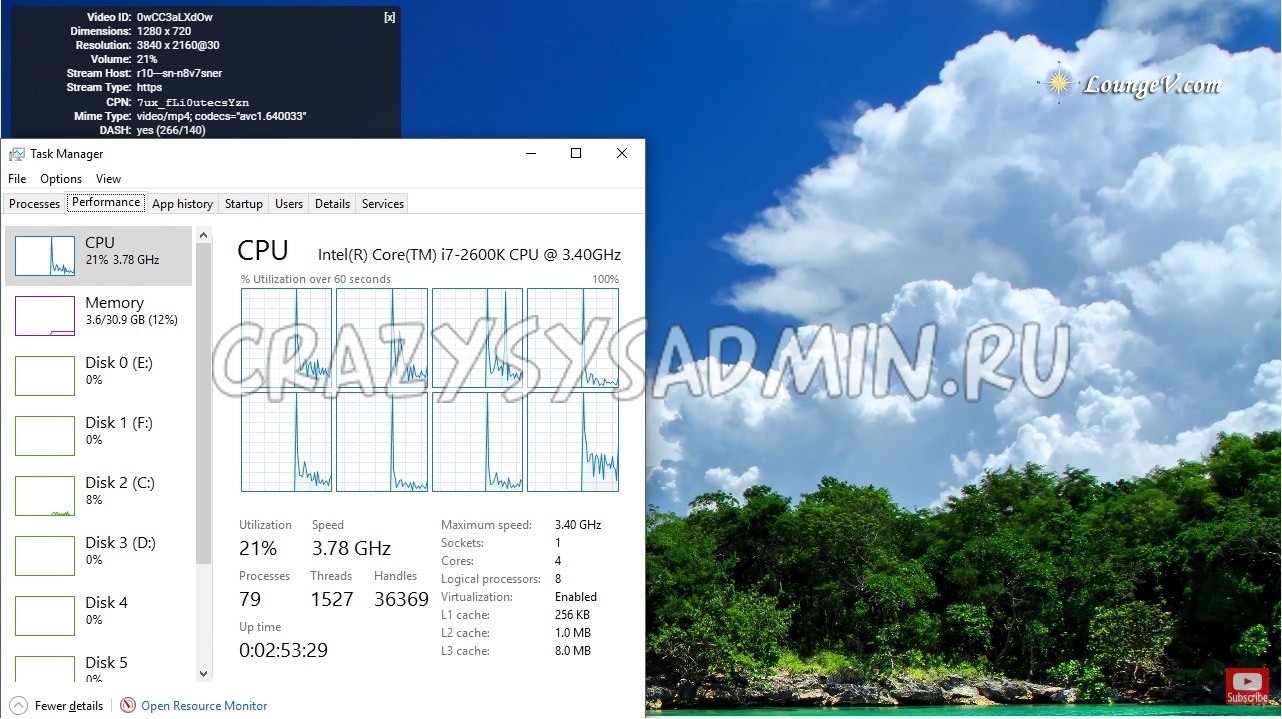The height and width of the screenshot is (719, 1282).
Task: Select the Disk 4 graph thumbnail
Action: coord(45,616)
